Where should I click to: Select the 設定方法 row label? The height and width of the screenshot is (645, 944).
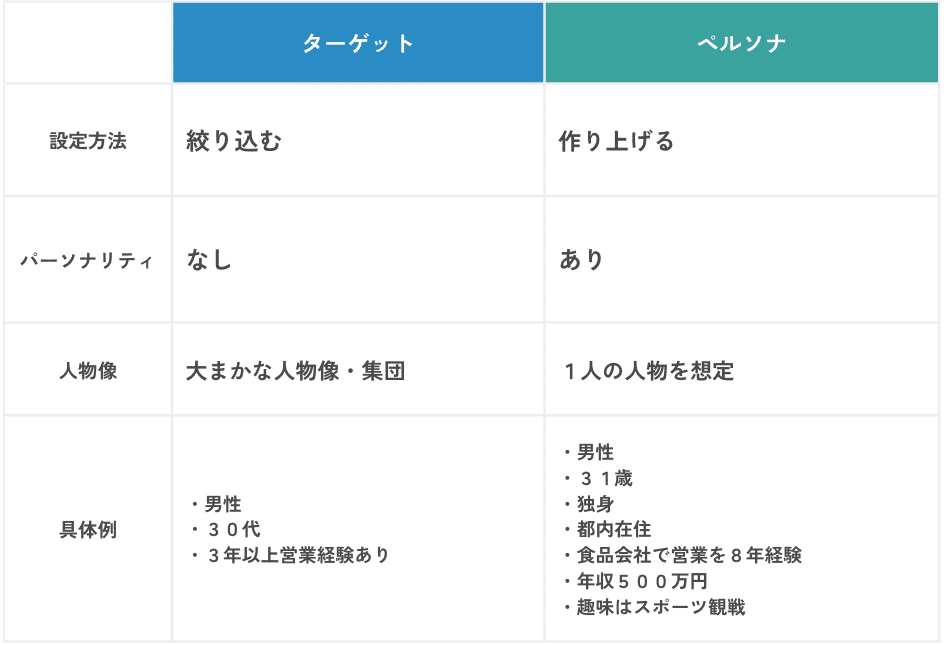(x=88, y=141)
